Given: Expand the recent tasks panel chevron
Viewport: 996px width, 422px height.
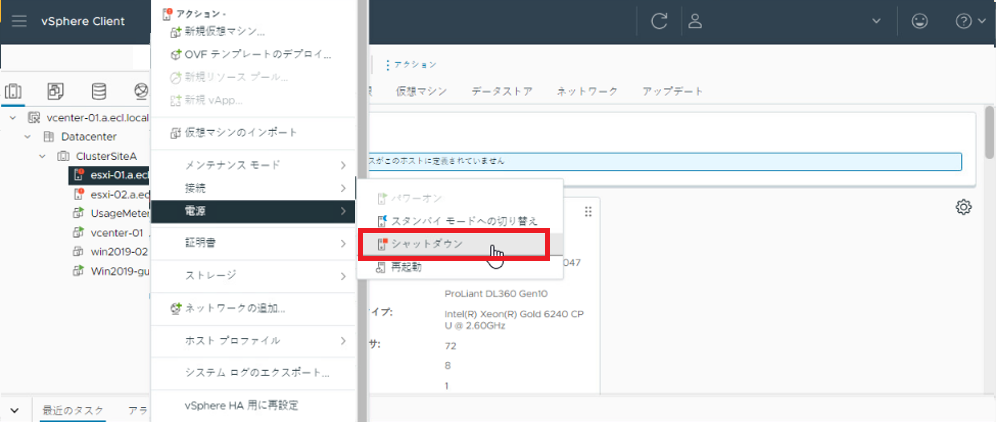Looking at the screenshot, I should point(14,410).
